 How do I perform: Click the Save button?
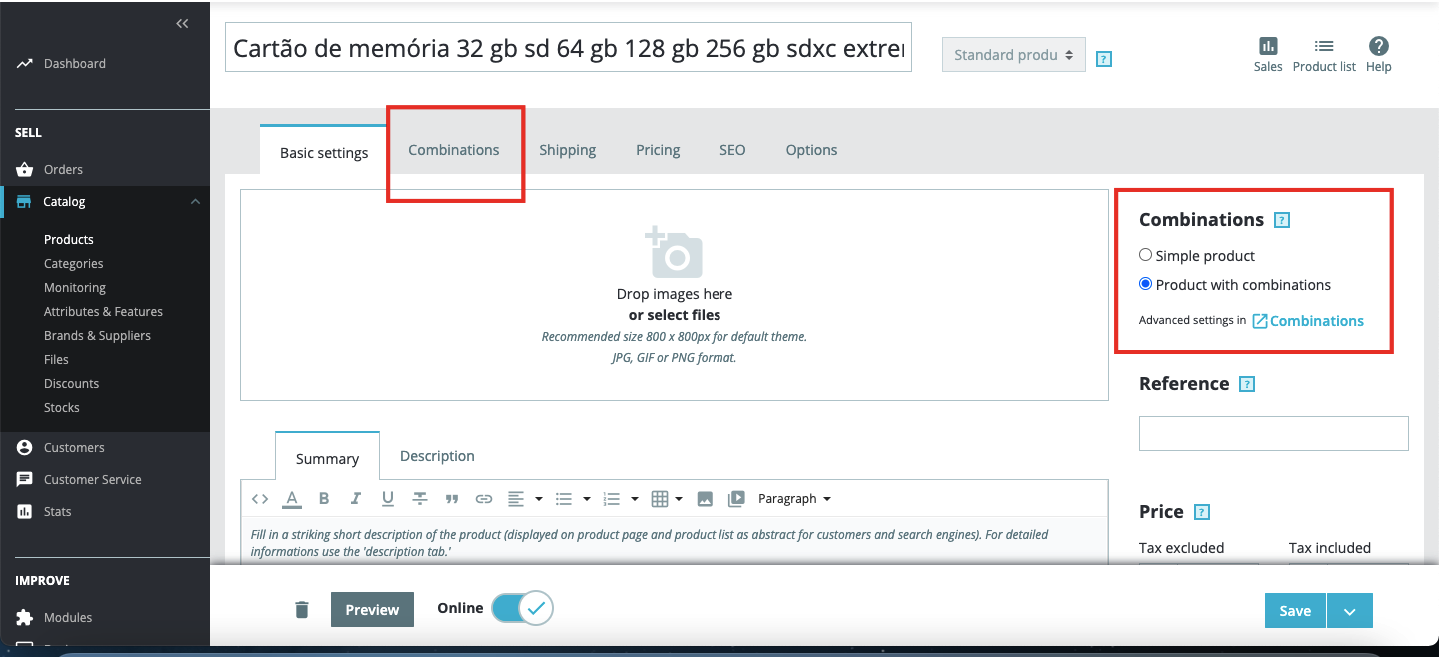click(1295, 611)
